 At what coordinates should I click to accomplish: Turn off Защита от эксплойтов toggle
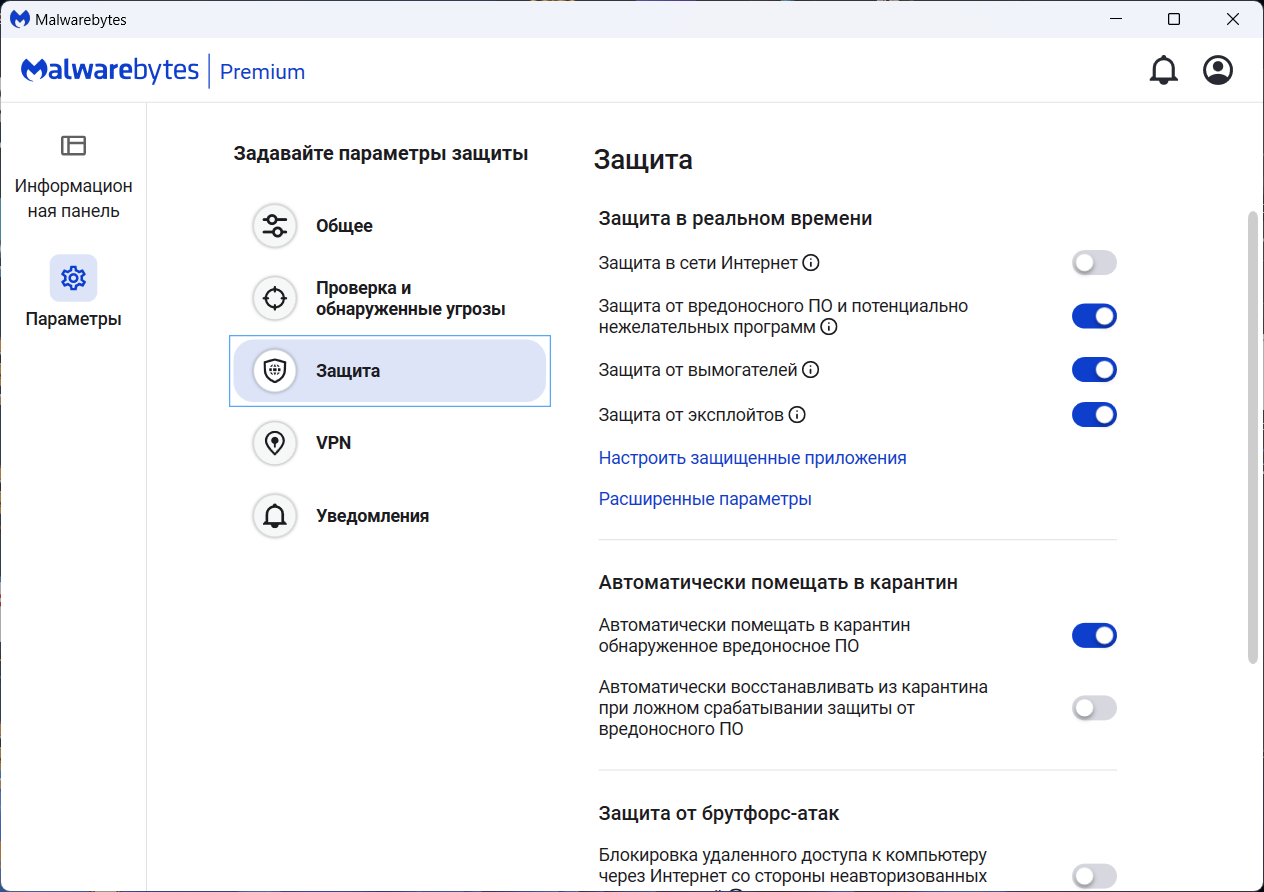click(x=1094, y=414)
